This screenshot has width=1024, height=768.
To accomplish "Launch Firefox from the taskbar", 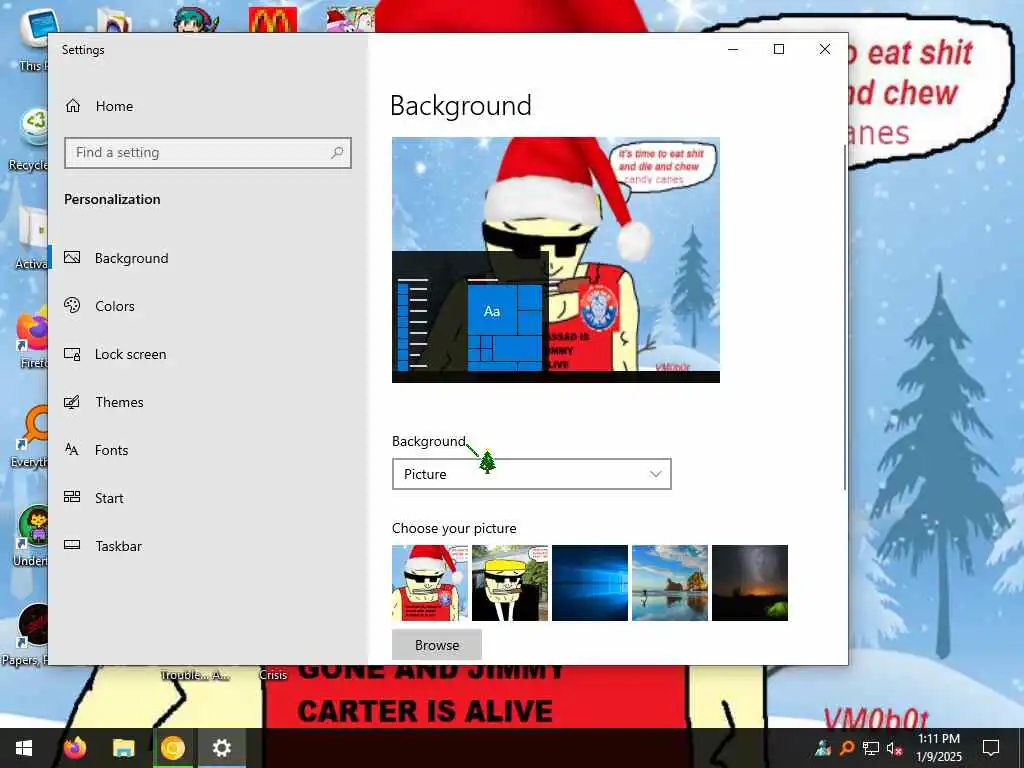I will click(75, 748).
